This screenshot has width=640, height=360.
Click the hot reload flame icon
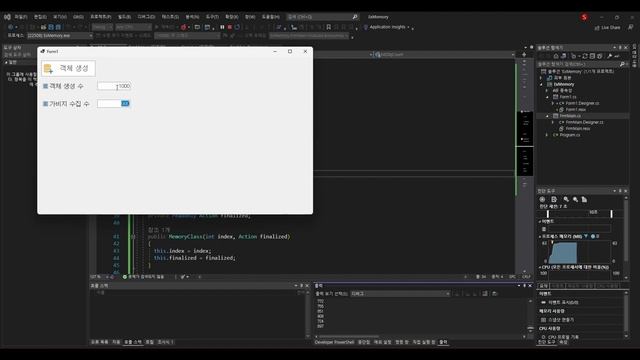[183, 27]
